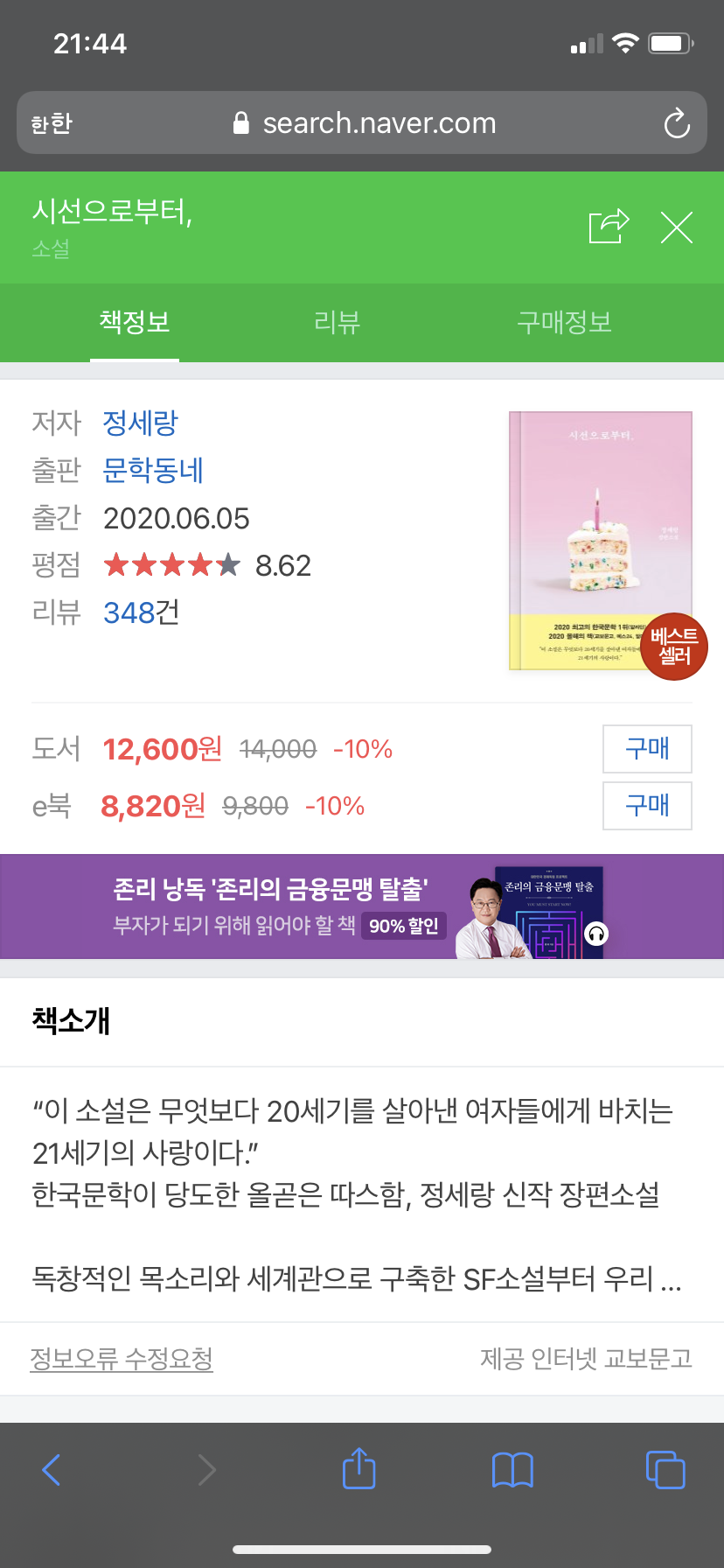Close the book panel with X icon
Screen dimensions: 724x1568
[x=676, y=227]
